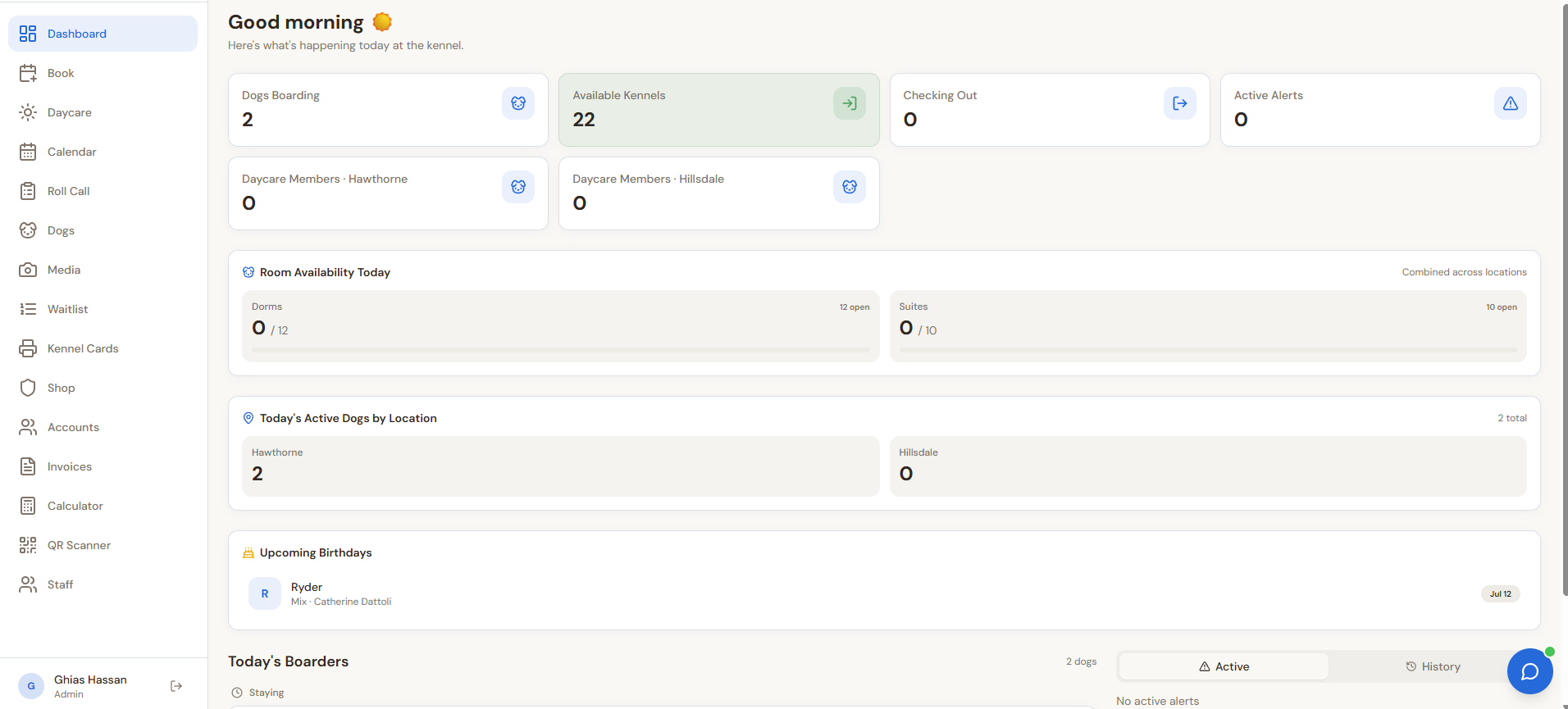
Task: Open the Kennel Cards page
Action: click(103, 348)
